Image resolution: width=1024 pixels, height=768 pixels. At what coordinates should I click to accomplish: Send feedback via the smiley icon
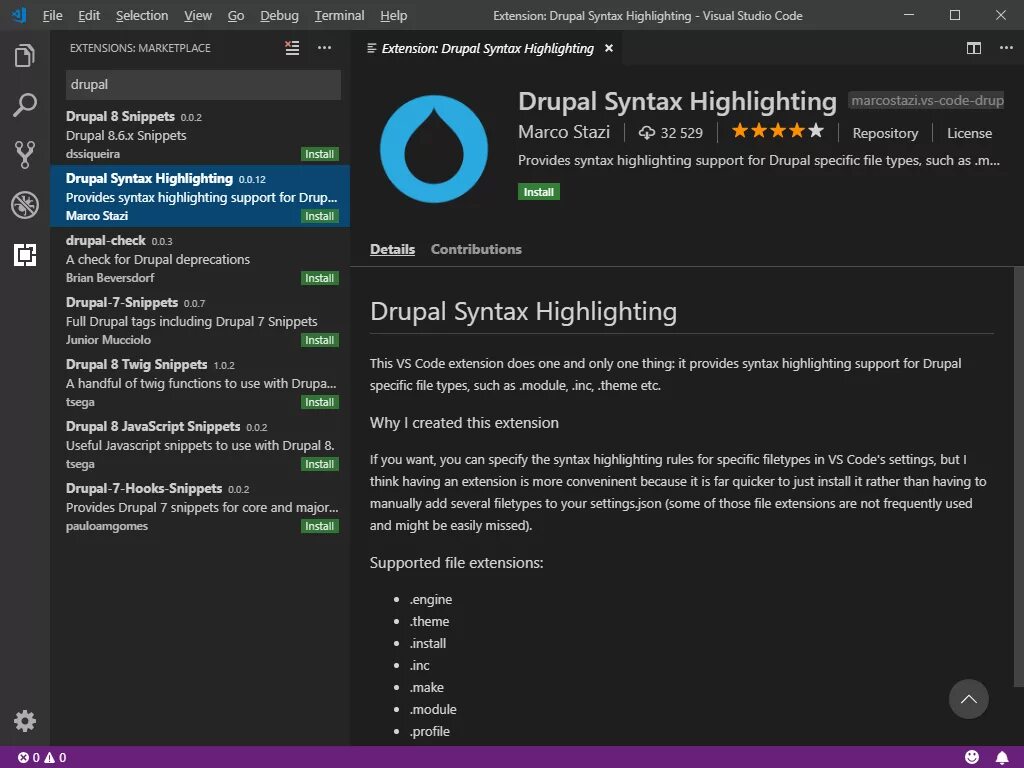970,756
